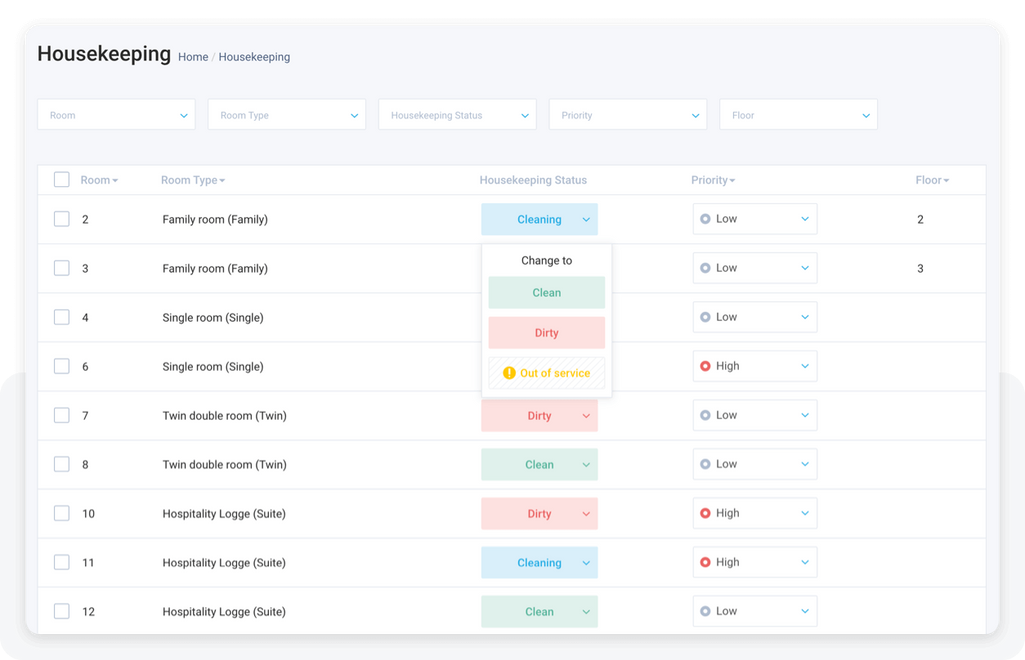Open the Housekeeping Status filter dropdown
This screenshot has width=1025, height=660.
click(x=458, y=114)
